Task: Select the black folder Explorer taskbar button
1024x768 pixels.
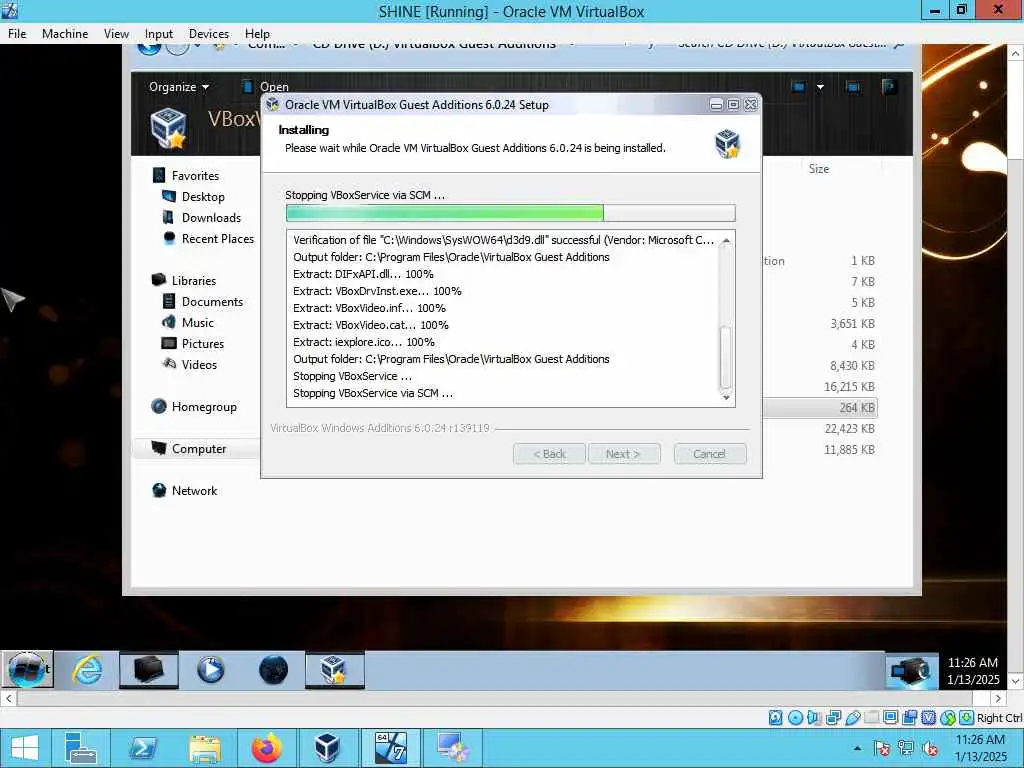Action: pyautogui.click(x=148, y=669)
